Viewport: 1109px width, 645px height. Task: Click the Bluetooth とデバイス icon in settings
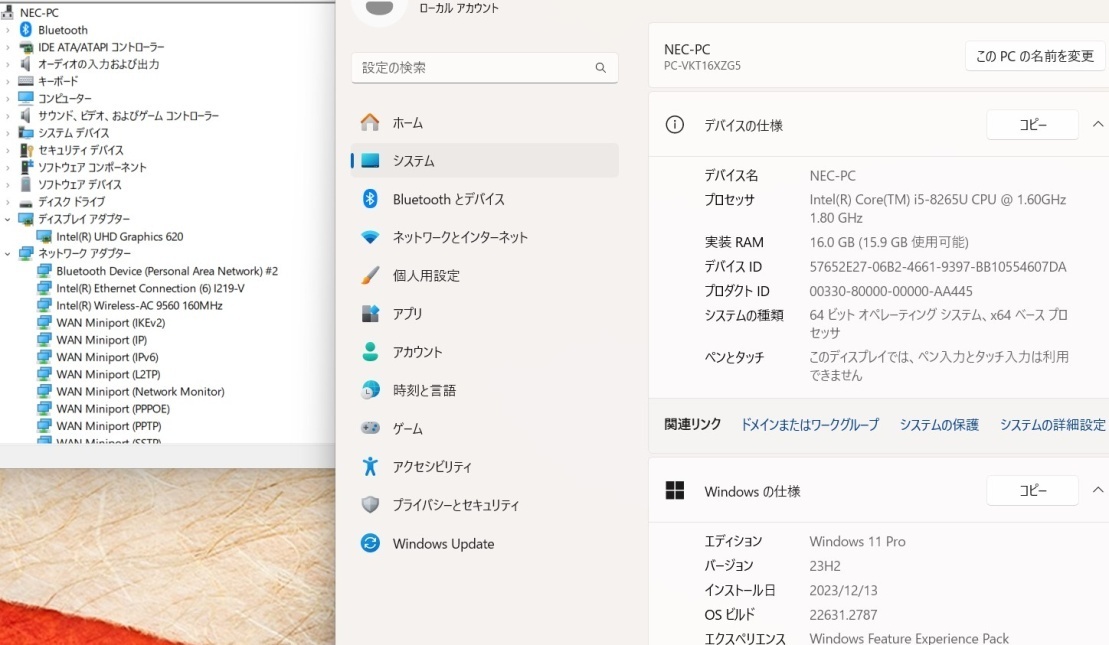[x=370, y=199]
